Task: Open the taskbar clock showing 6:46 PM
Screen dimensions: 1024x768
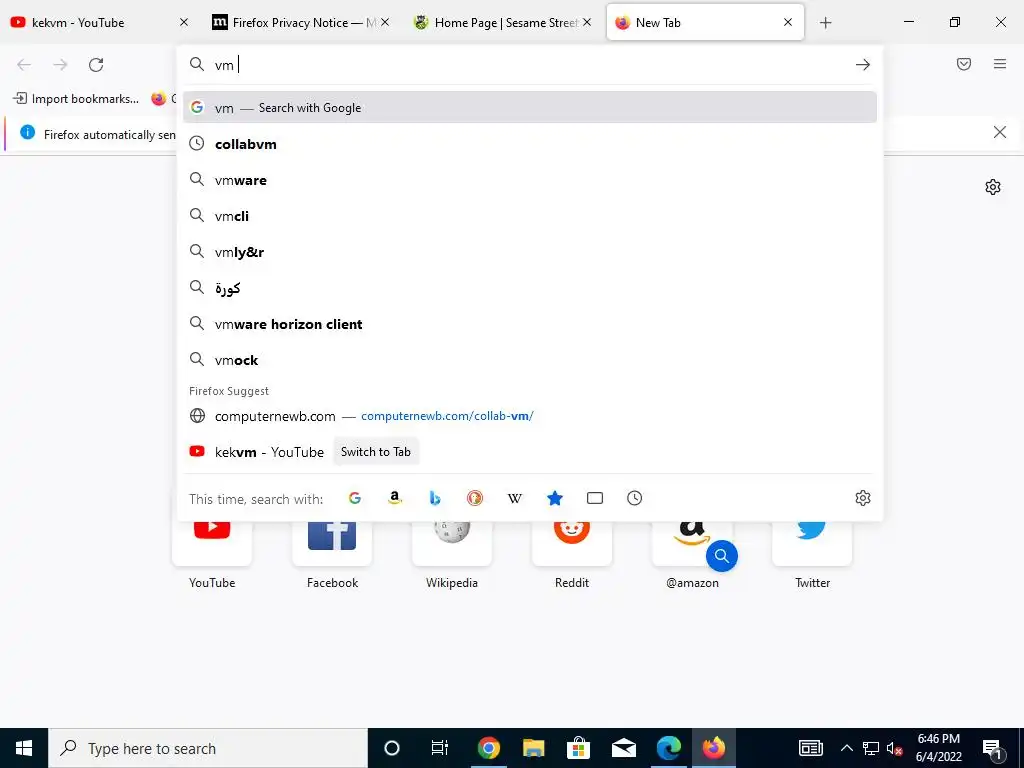Action: tap(938, 748)
